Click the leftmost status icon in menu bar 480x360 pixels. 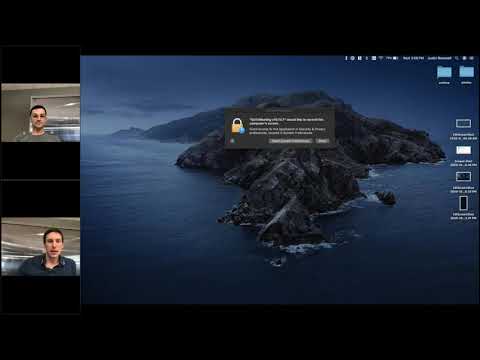[346, 58]
